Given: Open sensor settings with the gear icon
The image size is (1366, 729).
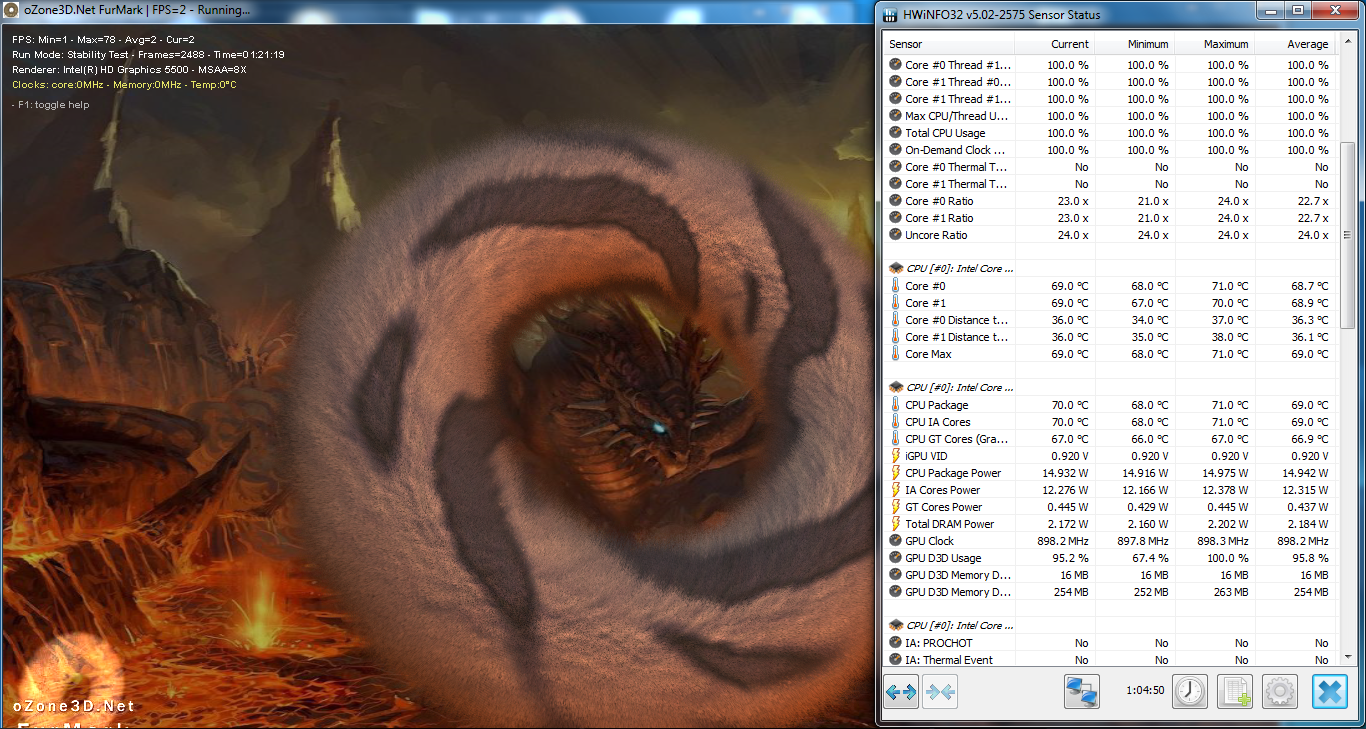Looking at the screenshot, I should click(1280, 691).
